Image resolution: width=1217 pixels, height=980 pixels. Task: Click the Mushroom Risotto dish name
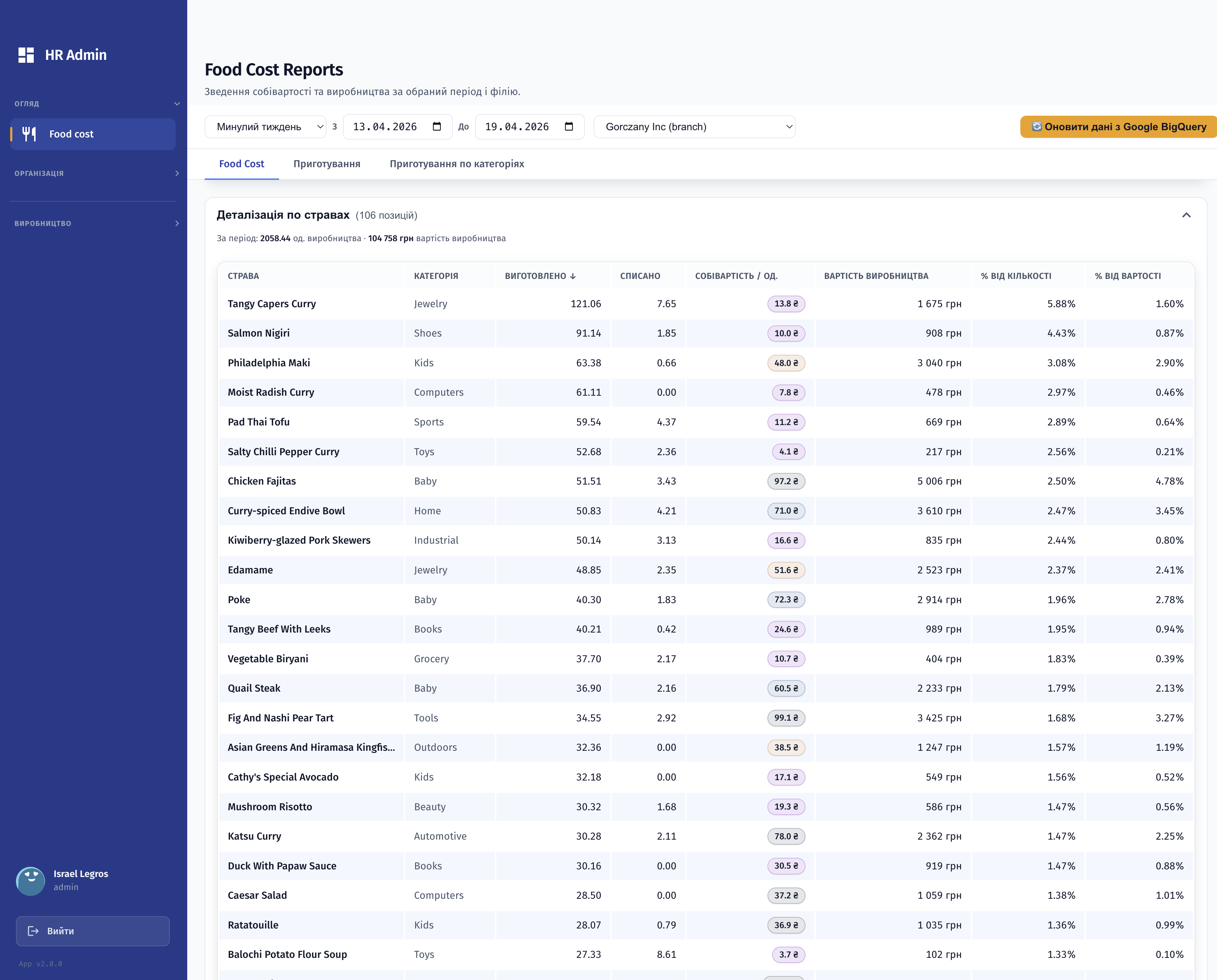click(270, 807)
